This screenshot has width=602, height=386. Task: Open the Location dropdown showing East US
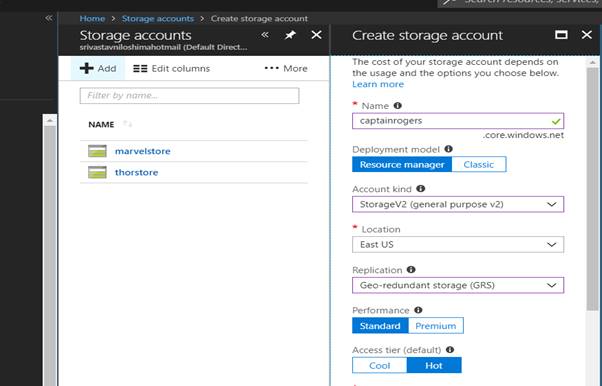click(458, 245)
